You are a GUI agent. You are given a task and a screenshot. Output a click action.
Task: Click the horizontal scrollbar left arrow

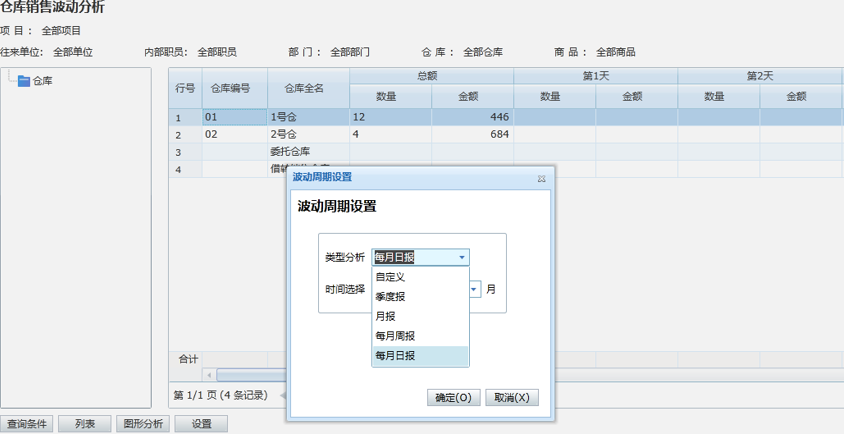(209, 375)
